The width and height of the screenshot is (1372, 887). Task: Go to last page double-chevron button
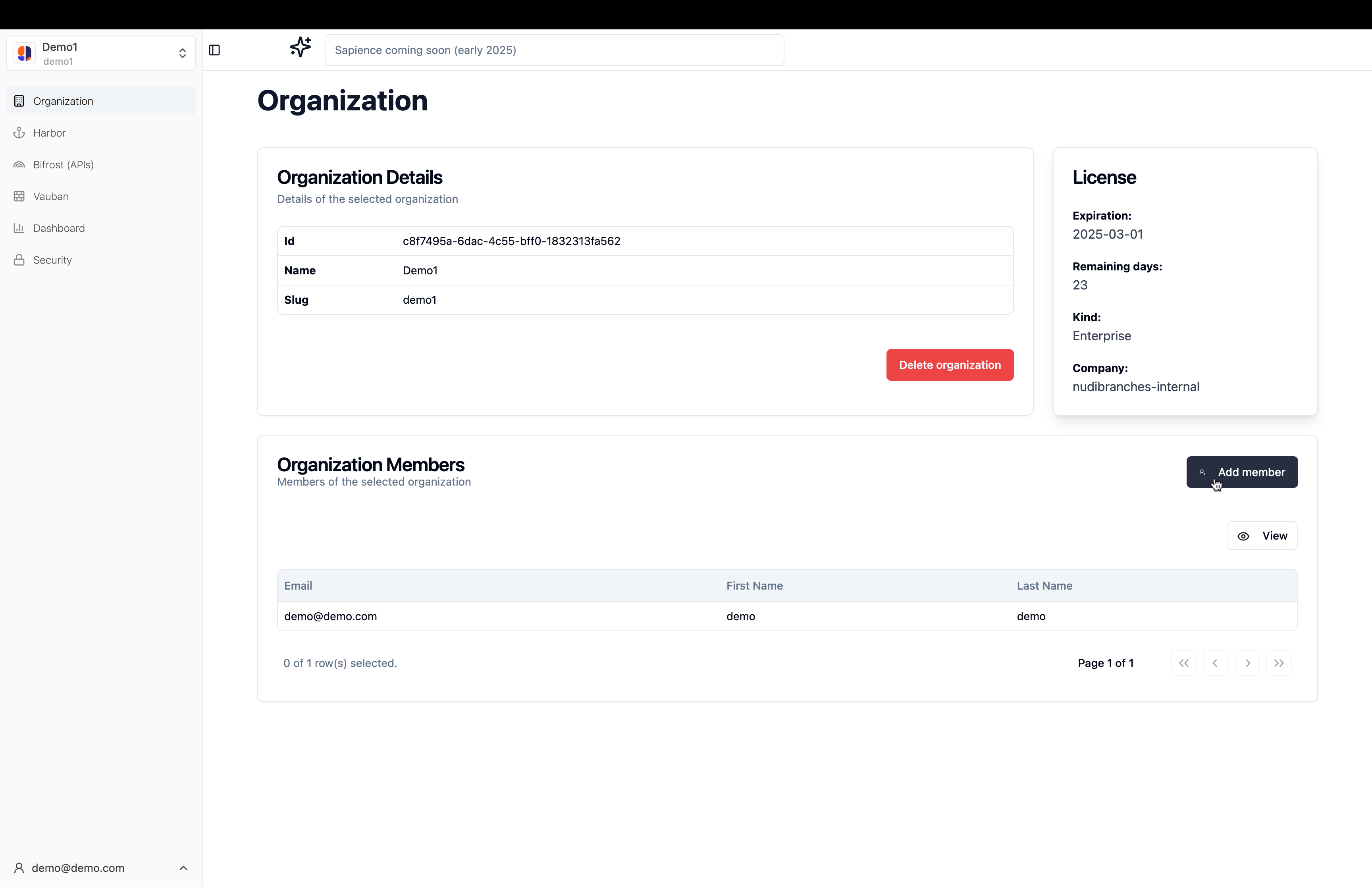click(1279, 663)
